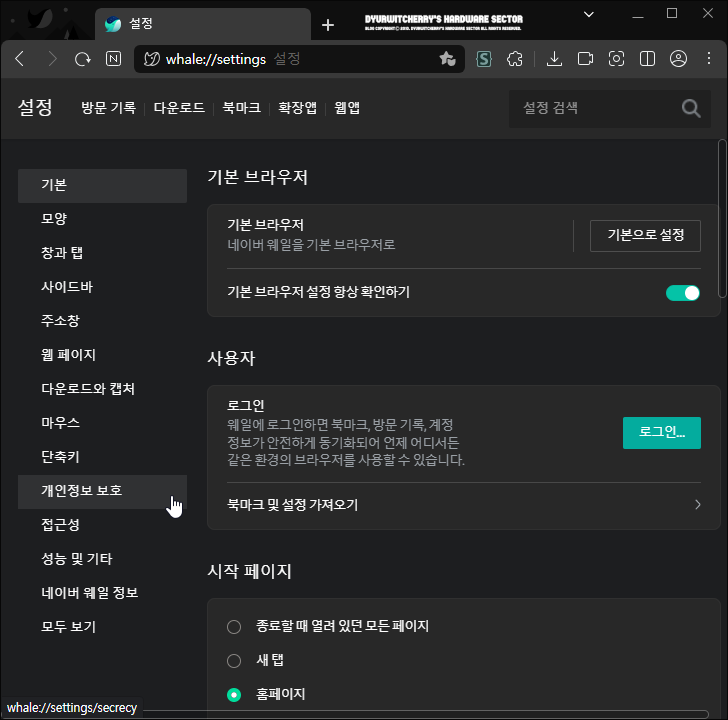Select 창과 탭 in settings sidebar

pyautogui.click(x=102, y=253)
